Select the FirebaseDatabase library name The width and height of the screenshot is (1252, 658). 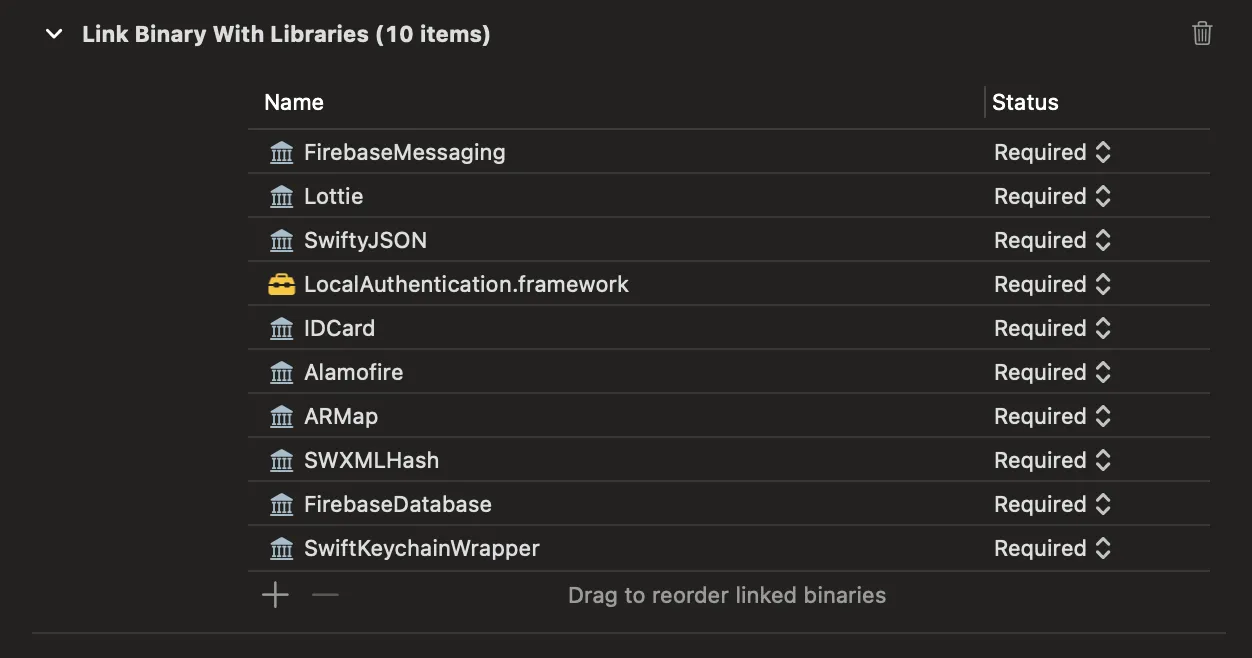[397, 505]
